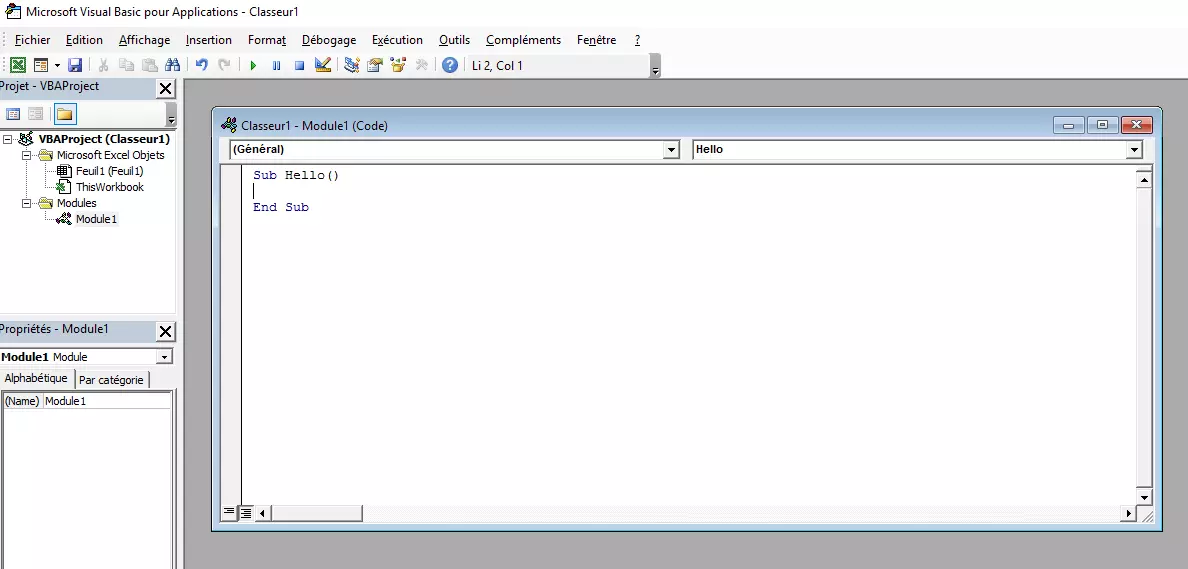Open the ? help menu
This screenshot has height=569, width=1188.
pyautogui.click(x=637, y=40)
